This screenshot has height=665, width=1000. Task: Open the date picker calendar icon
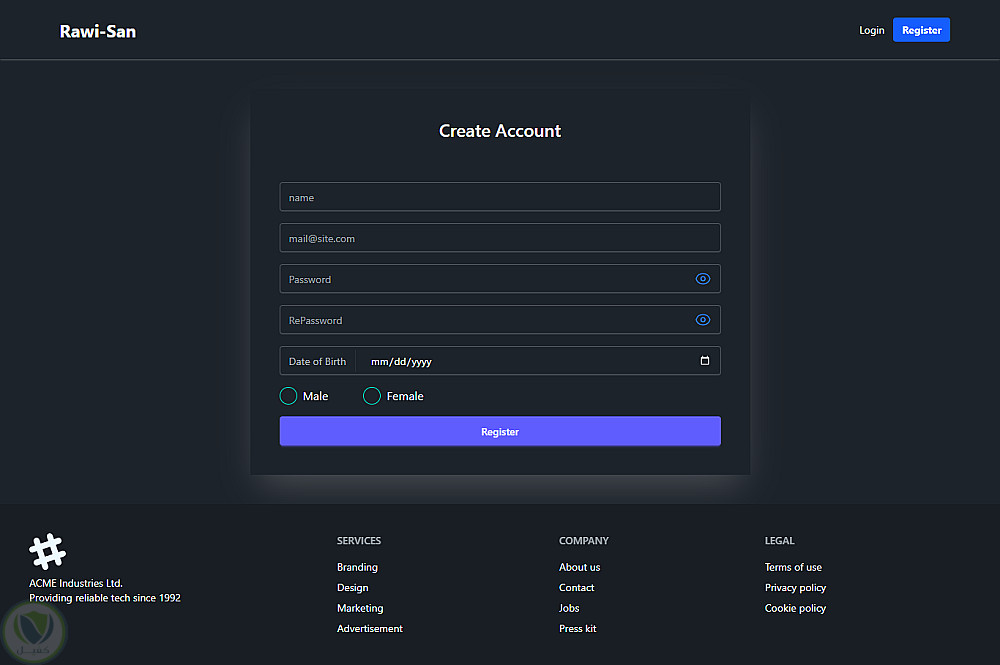click(705, 361)
